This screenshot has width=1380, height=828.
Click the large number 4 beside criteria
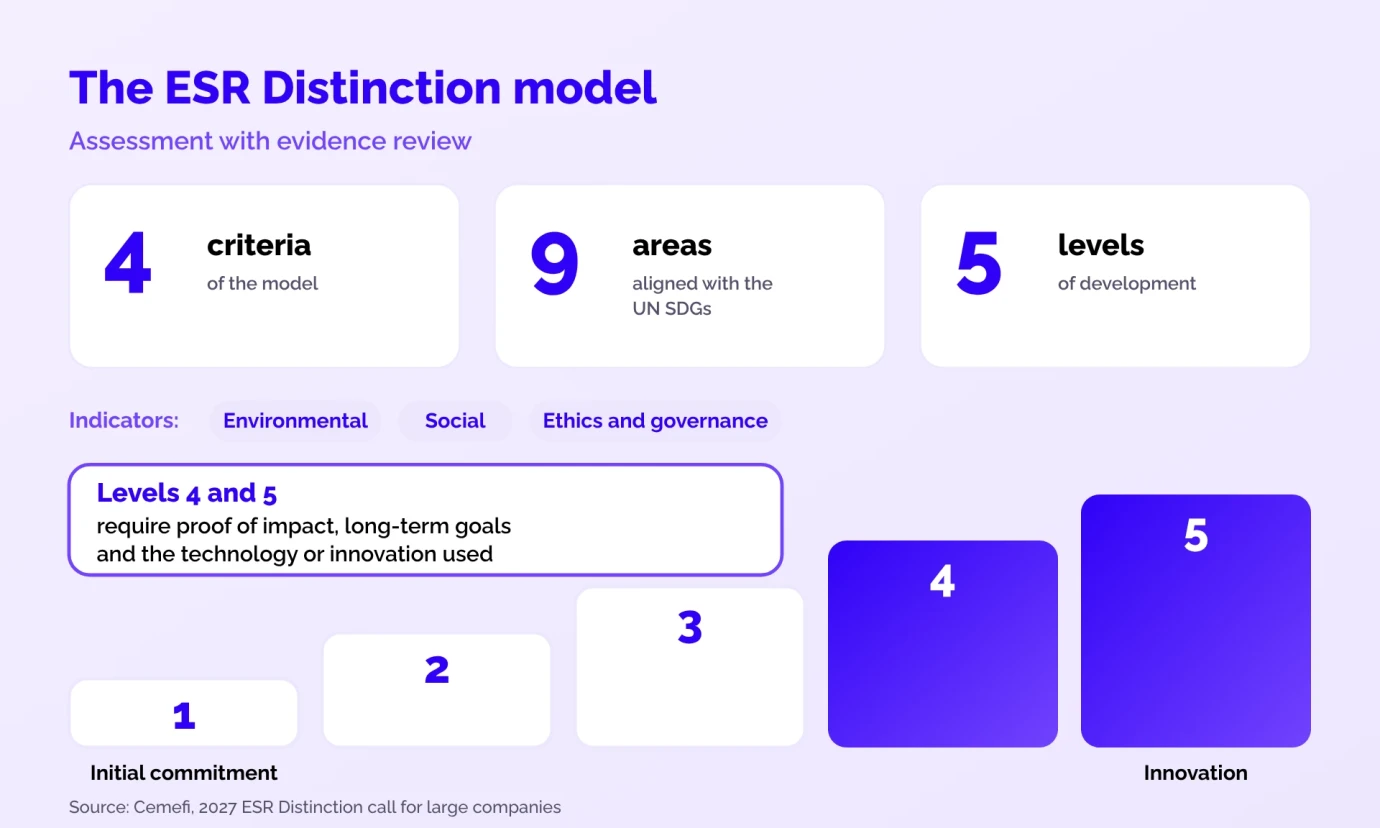pyautogui.click(x=128, y=264)
